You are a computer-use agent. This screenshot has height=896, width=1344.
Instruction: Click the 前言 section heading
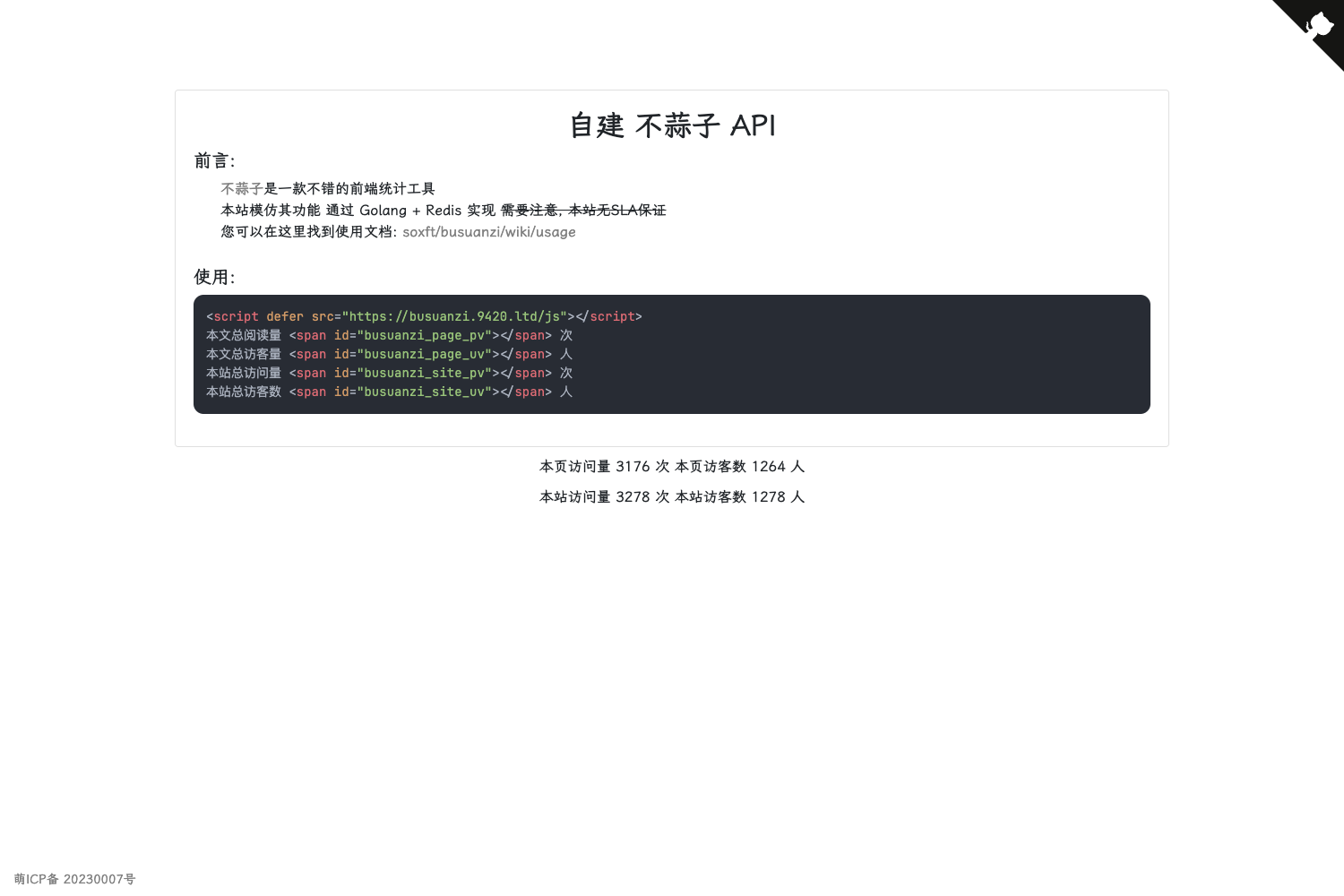(x=214, y=160)
